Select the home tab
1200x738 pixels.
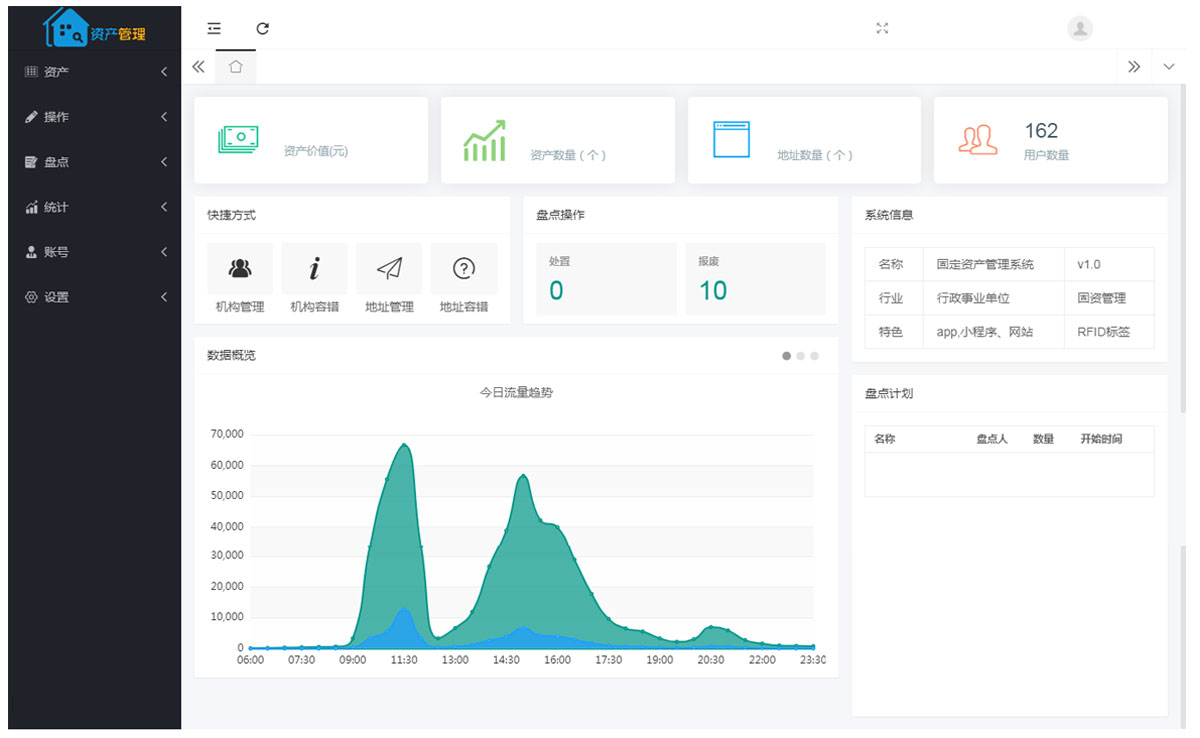[236, 67]
